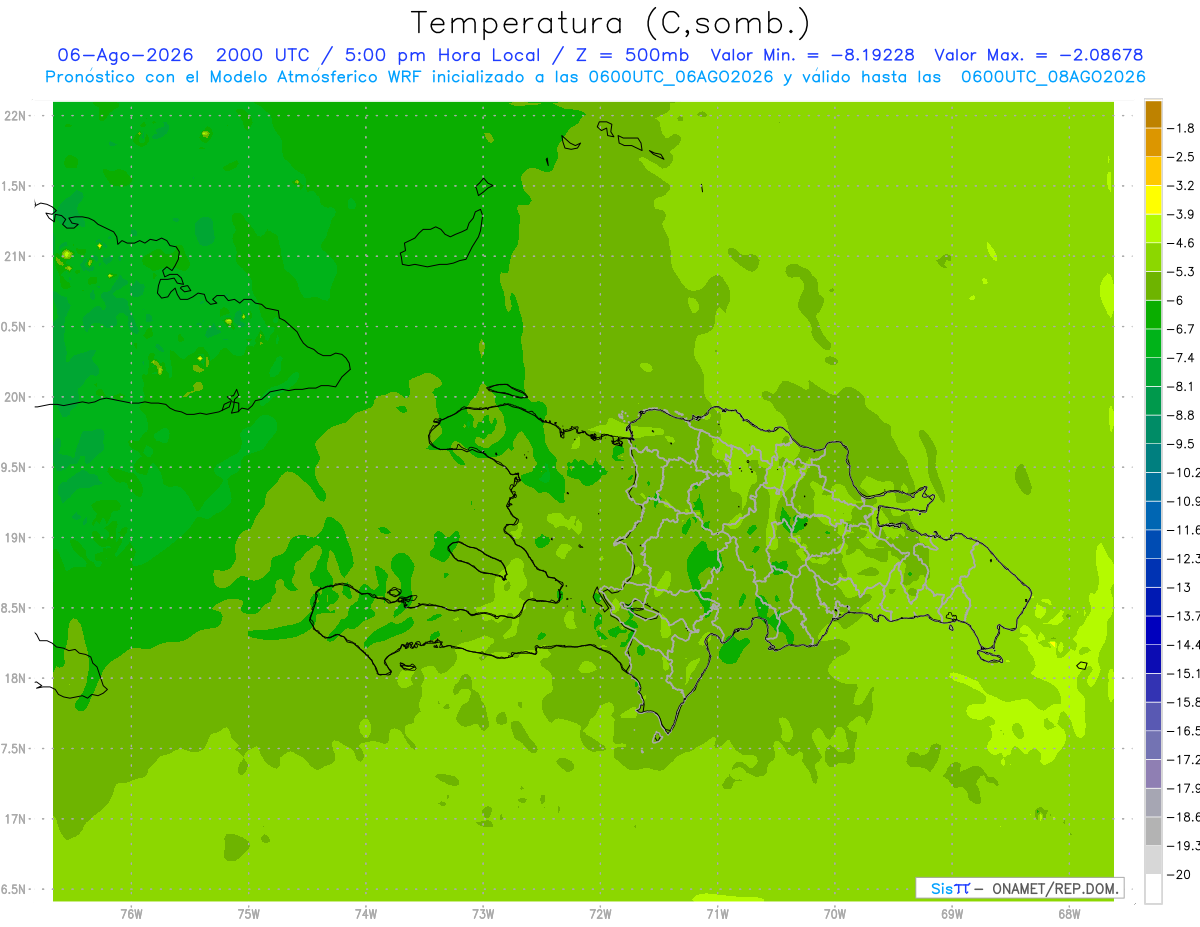Click the '-8.1' color scale label
Image resolution: width=1200 pixels, height=927 pixels.
[1181, 386]
